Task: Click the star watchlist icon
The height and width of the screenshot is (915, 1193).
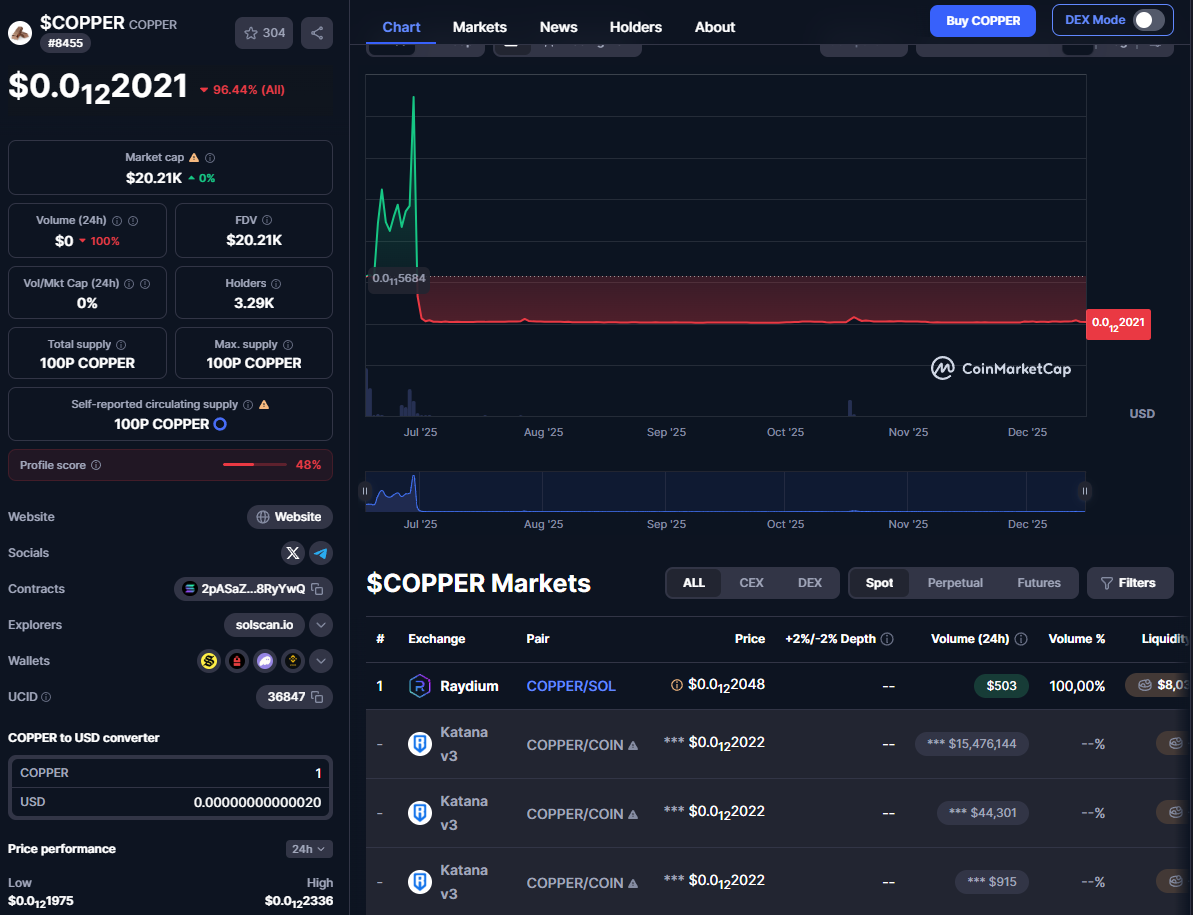Action: coord(251,33)
